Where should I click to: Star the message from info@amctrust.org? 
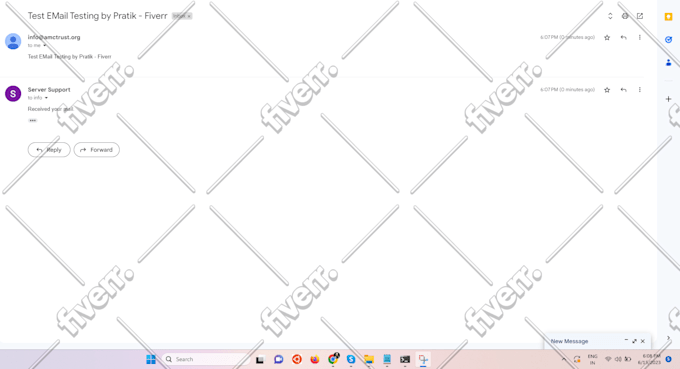pos(607,38)
